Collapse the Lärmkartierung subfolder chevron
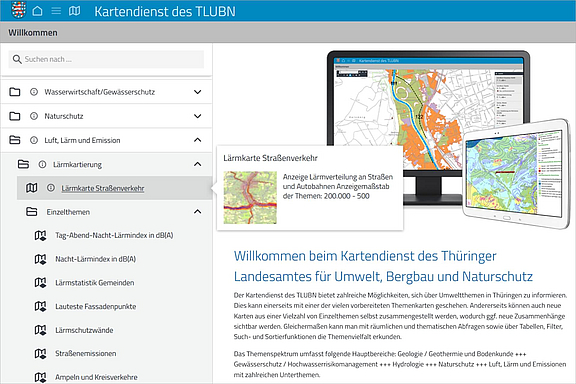 [198, 164]
